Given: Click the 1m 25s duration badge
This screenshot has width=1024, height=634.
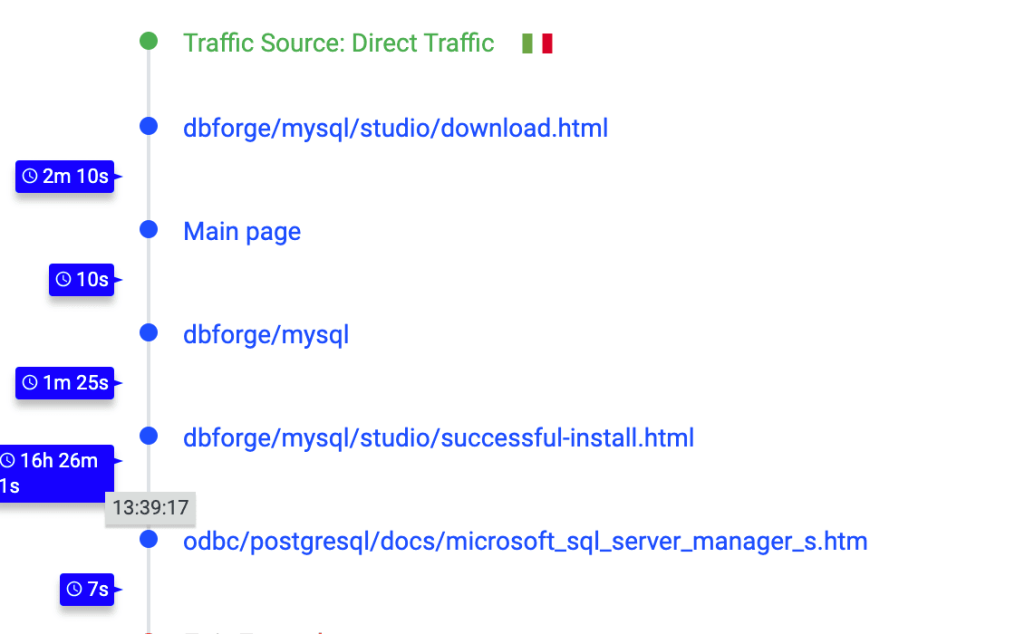Looking at the screenshot, I should pos(65,383).
